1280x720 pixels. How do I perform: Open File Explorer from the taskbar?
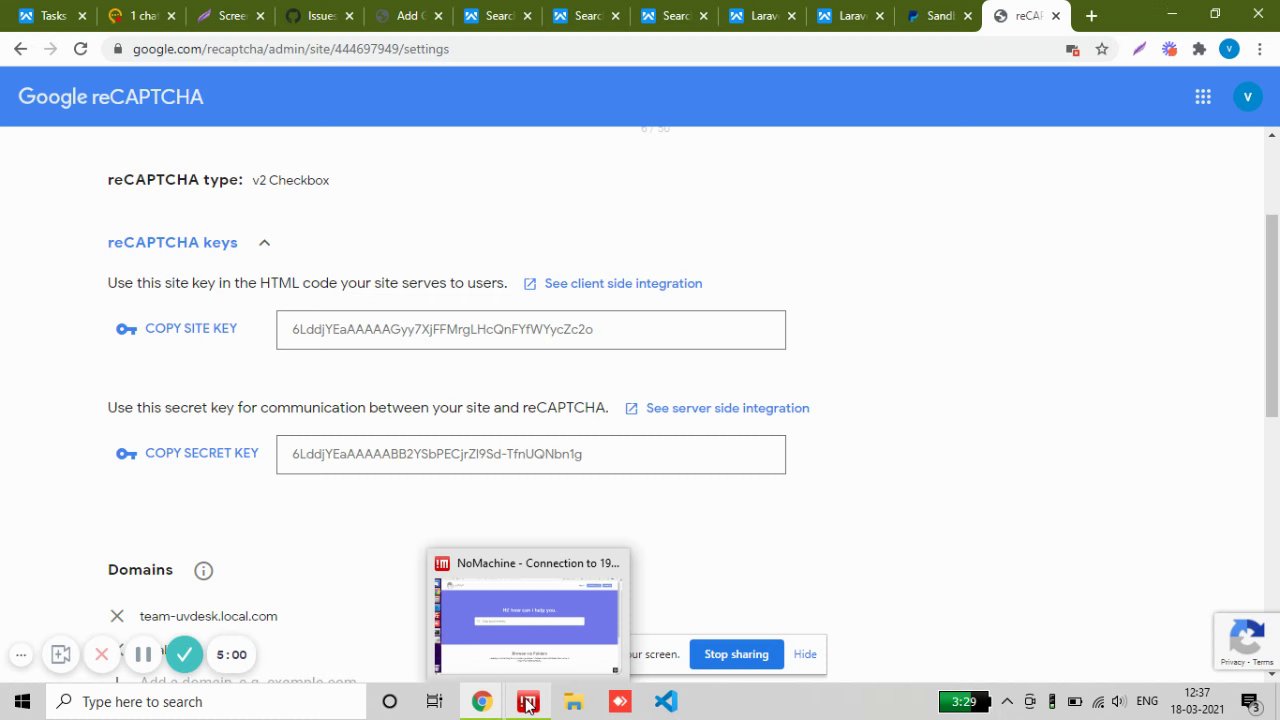[574, 702]
